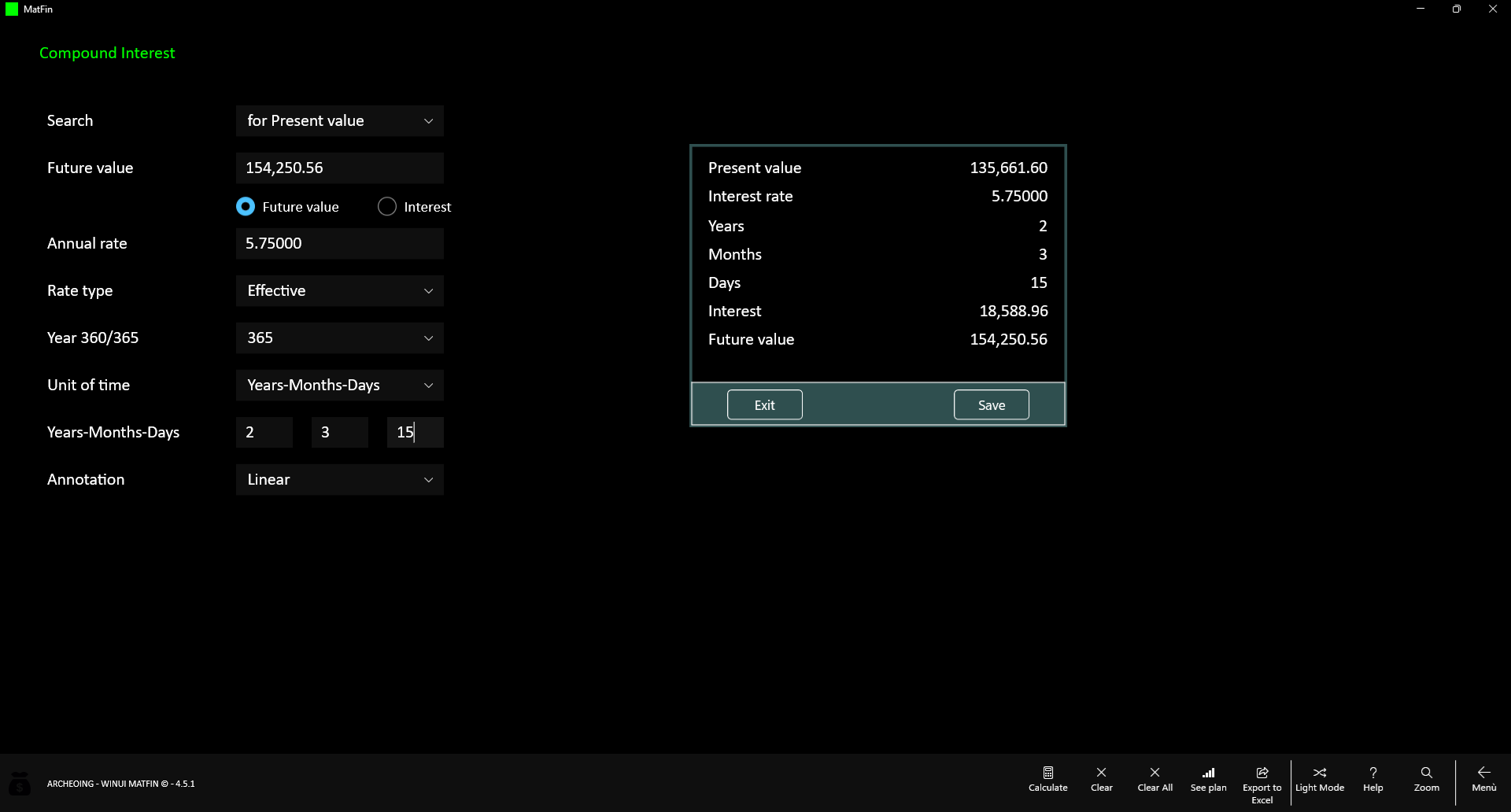Click the years field containing 2

click(264, 432)
